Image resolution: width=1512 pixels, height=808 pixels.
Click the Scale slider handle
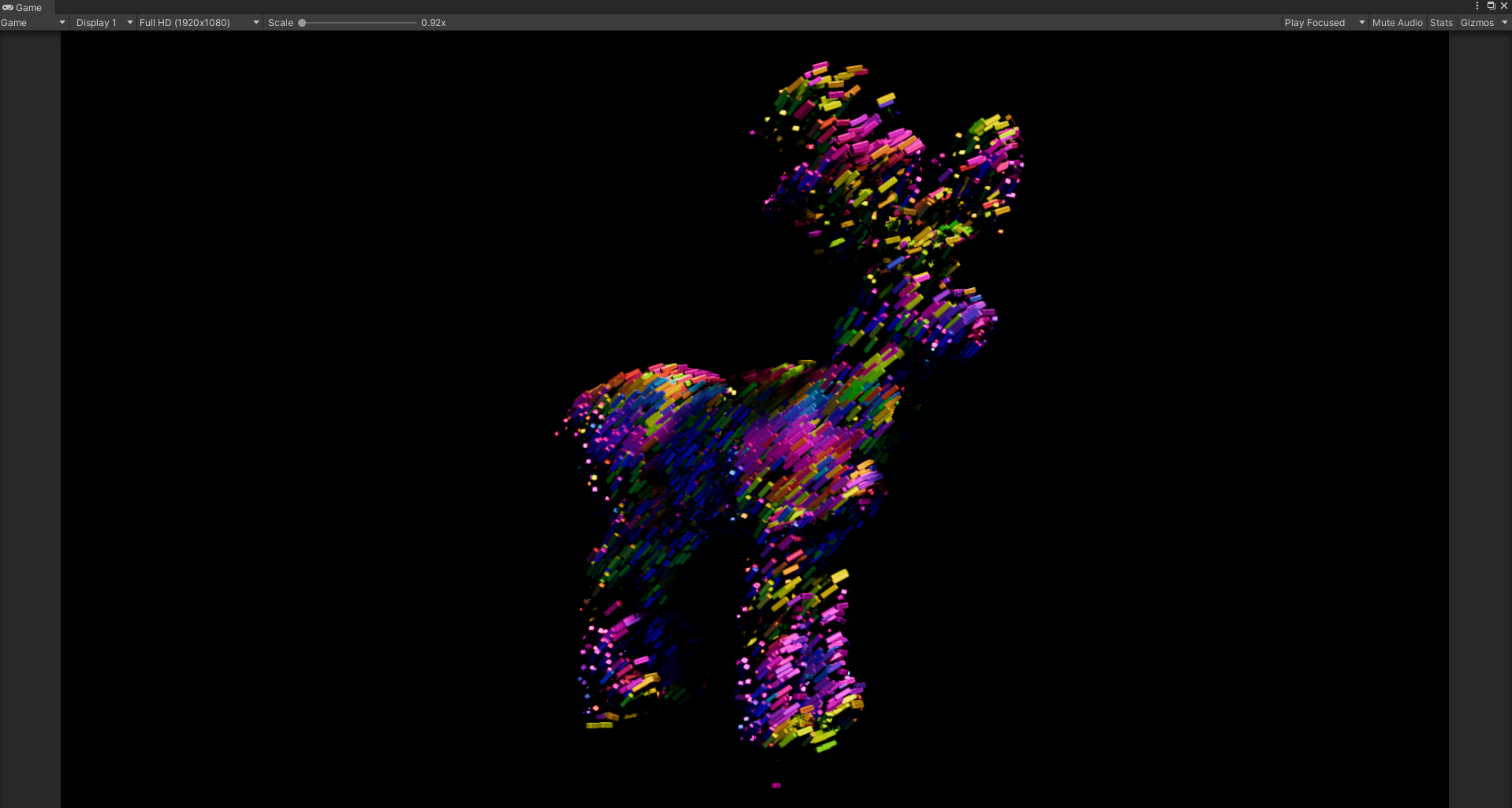tap(303, 22)
